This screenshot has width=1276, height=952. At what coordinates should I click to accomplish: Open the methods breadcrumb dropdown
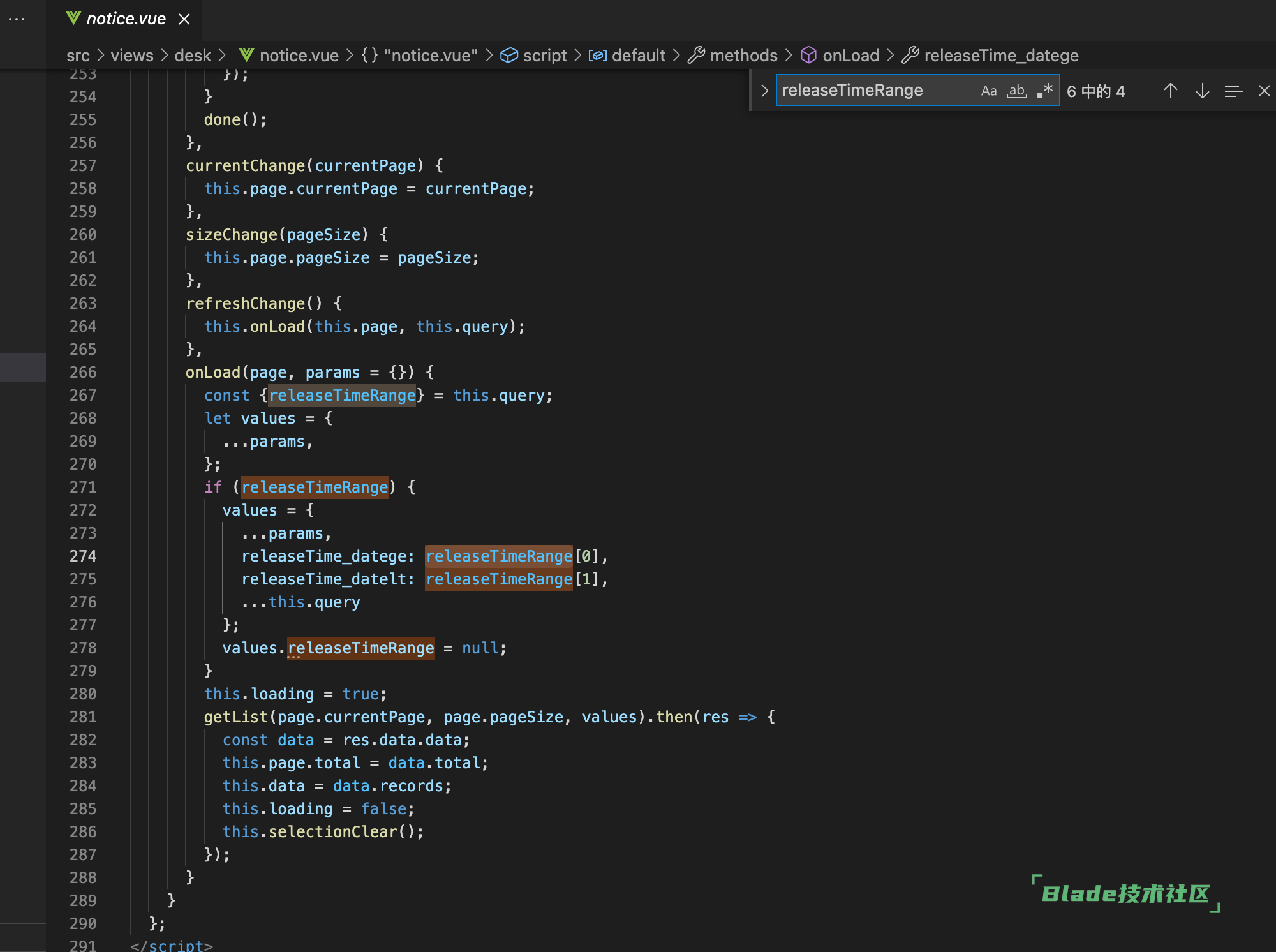pos(744,56)
